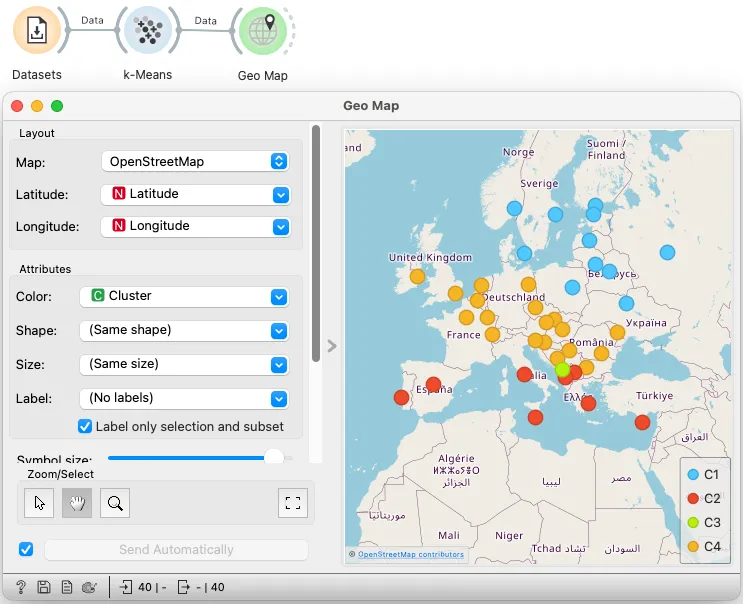743x604 pixels.
Task: Save the map image with disk icon
Action: (x=44, y=587)
